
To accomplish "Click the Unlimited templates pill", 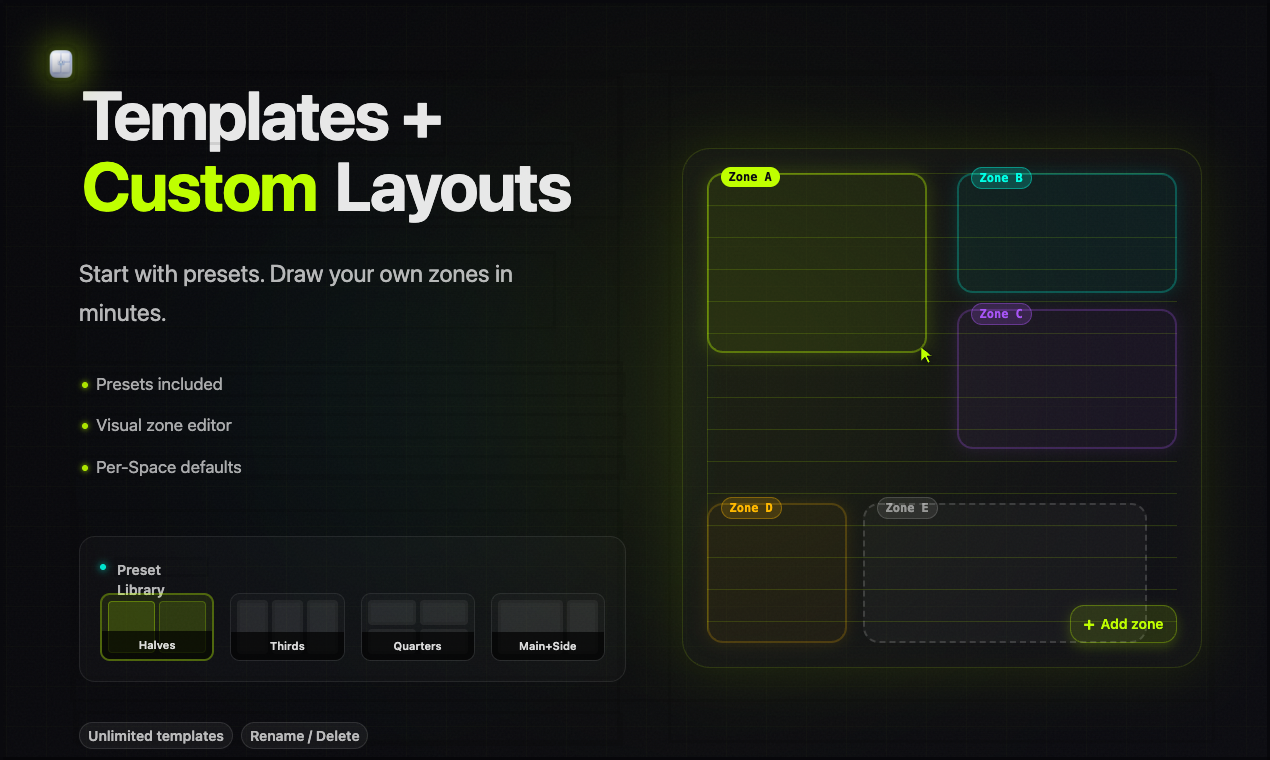I will coord(155,735).
